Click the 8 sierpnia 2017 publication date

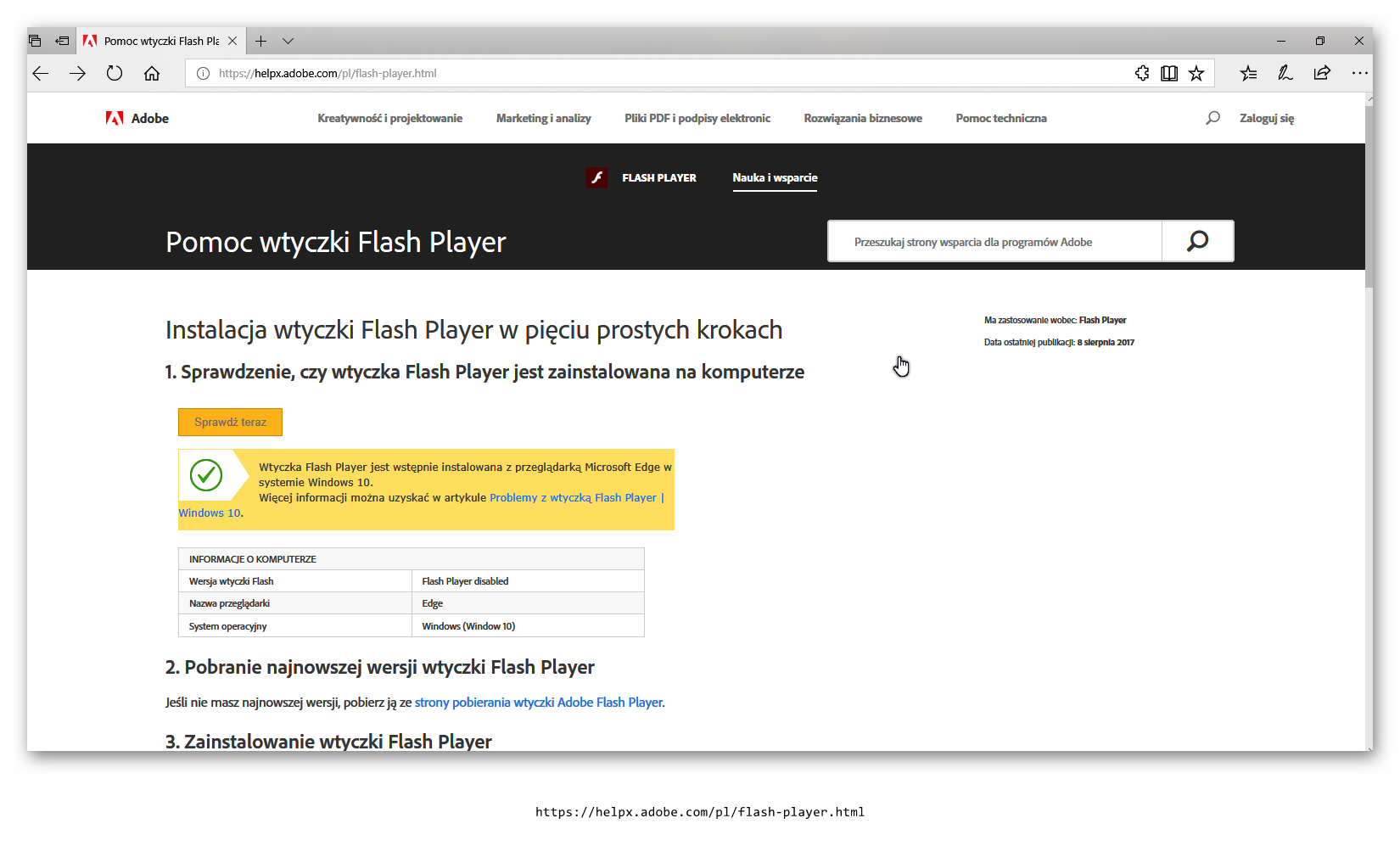1106,342
